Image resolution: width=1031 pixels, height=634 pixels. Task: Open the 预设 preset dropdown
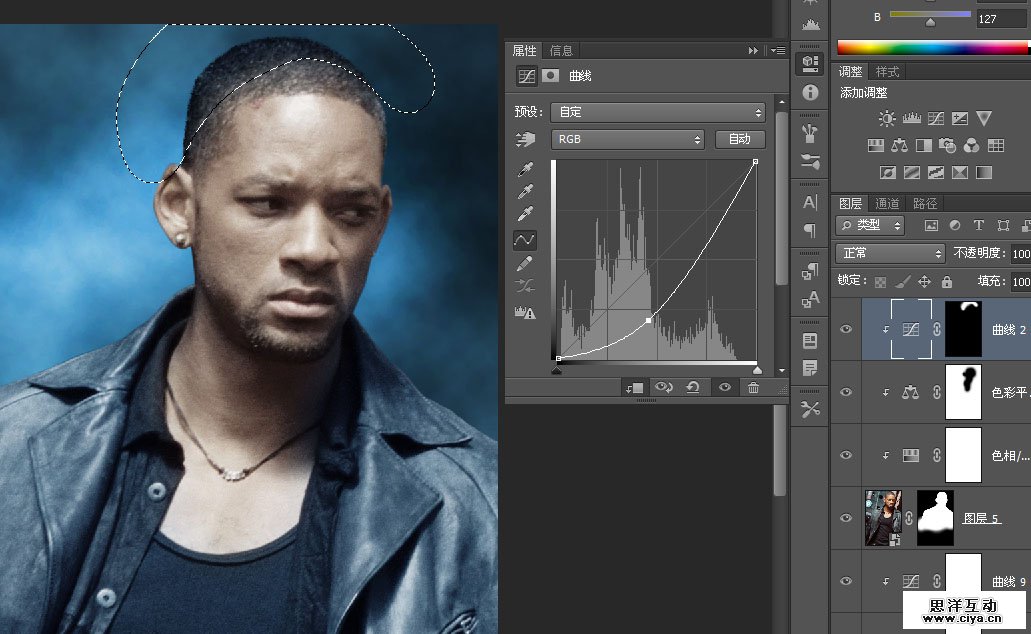658,112
